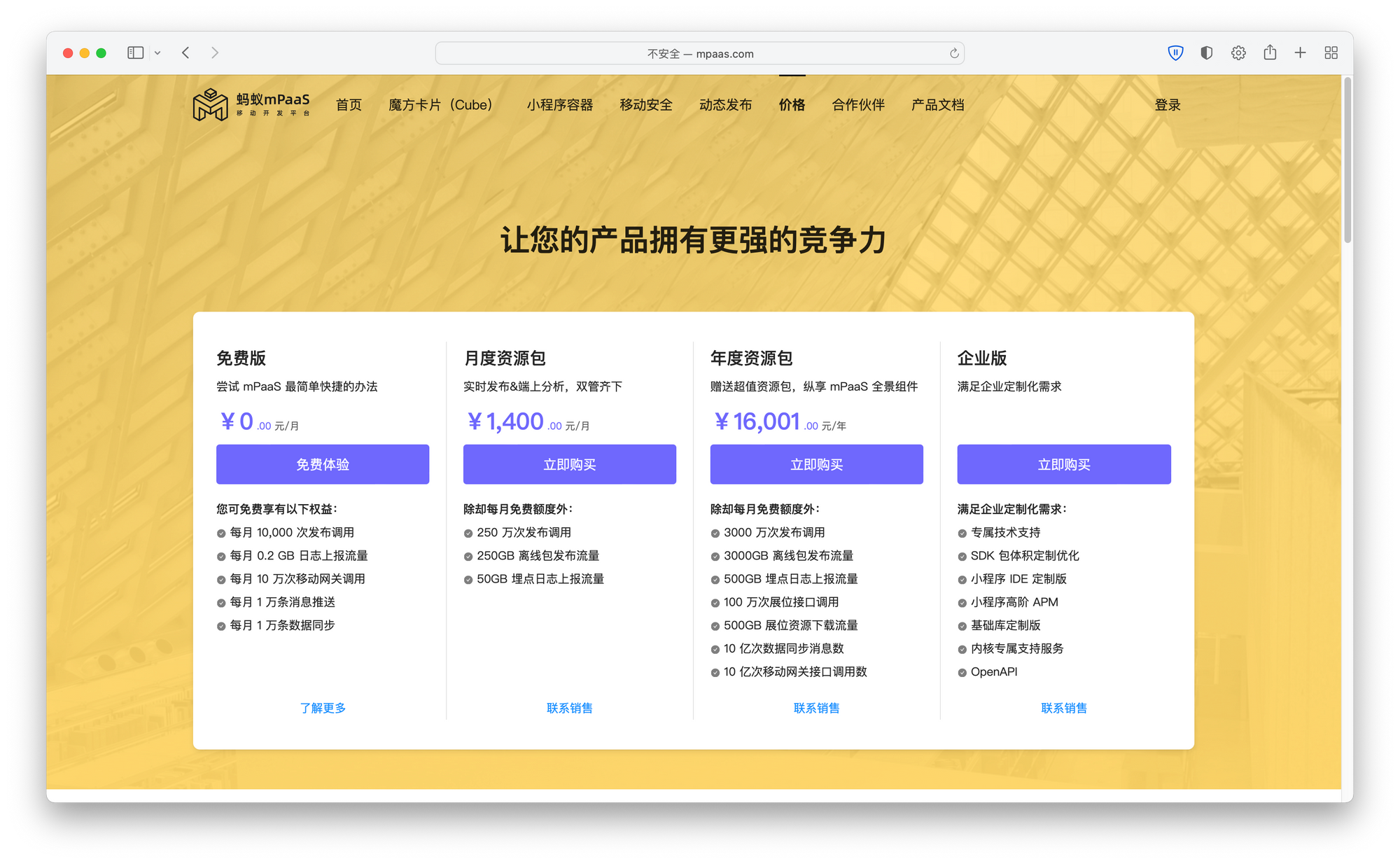1400x864 pixels.
Task: Click check icon beside 每月 1 万条数据同步
Action: (x=221, y=626)
